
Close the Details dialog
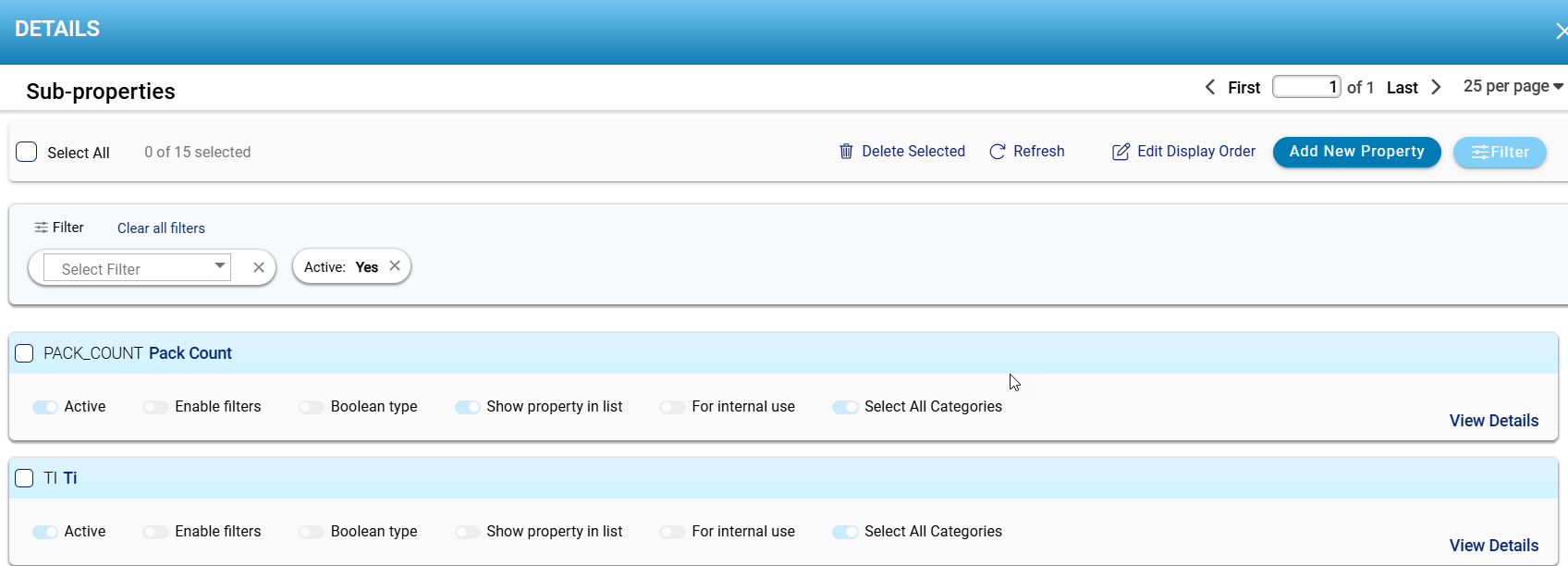click(1561, 31)
